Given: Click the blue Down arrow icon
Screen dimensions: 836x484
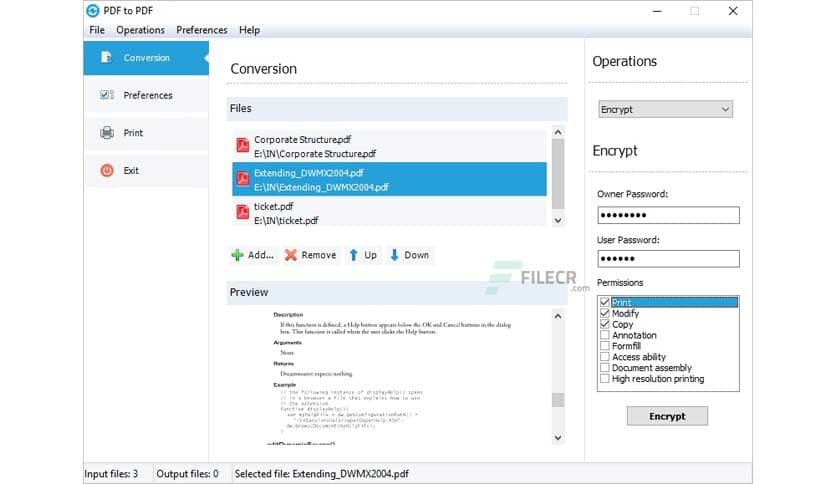Looking at the screenshot, I should pos(395,255).
